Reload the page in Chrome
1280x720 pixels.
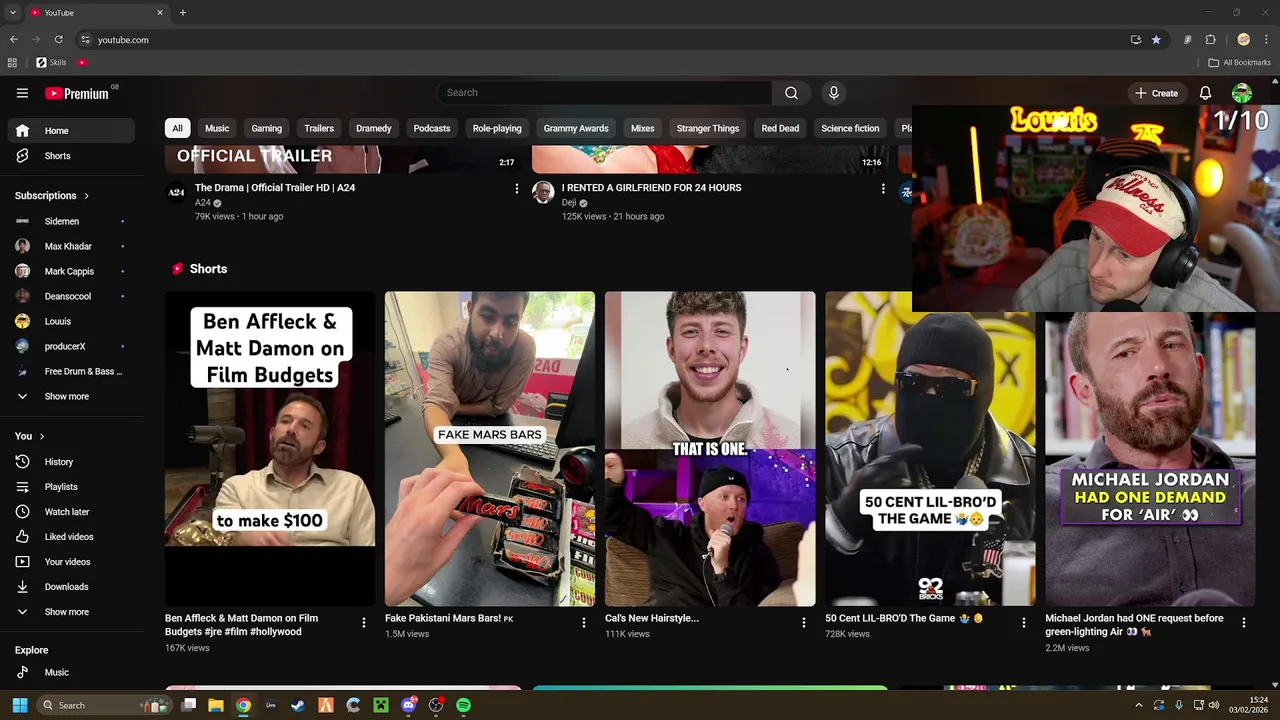(x=58, y=40)
